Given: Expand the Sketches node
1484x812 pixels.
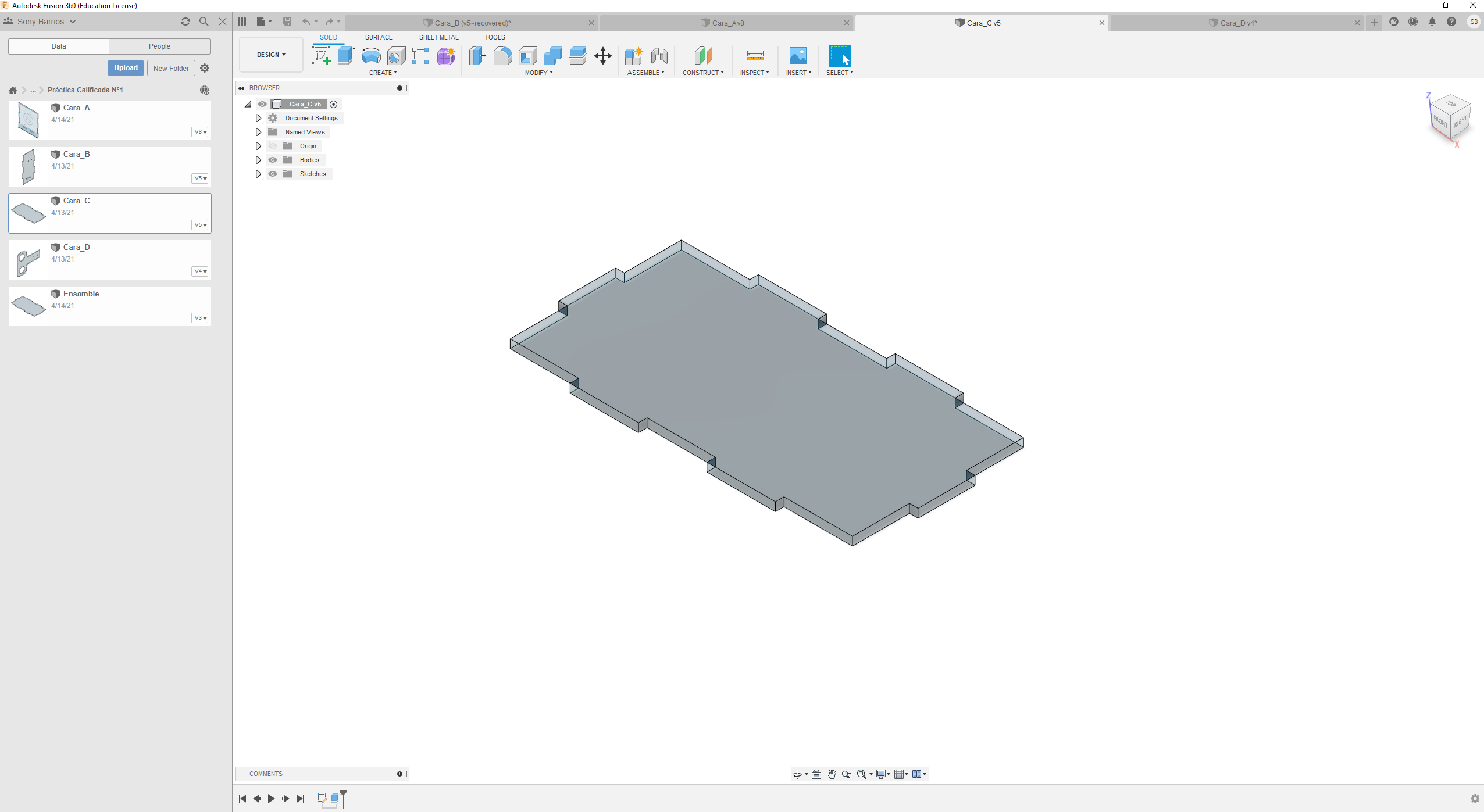Looking at the screenshot, I should tap(258, 174).
